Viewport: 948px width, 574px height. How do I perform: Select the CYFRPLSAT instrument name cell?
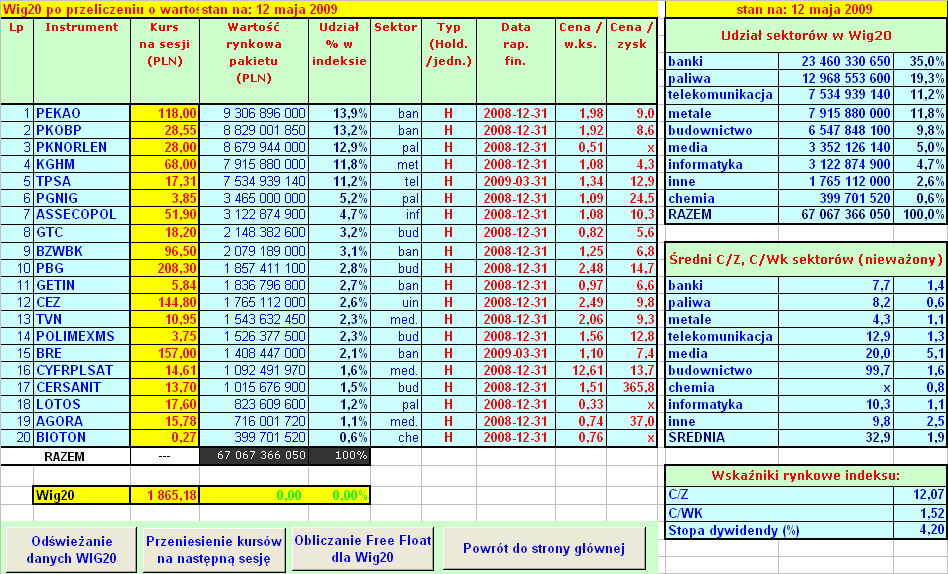click(82, 370)
